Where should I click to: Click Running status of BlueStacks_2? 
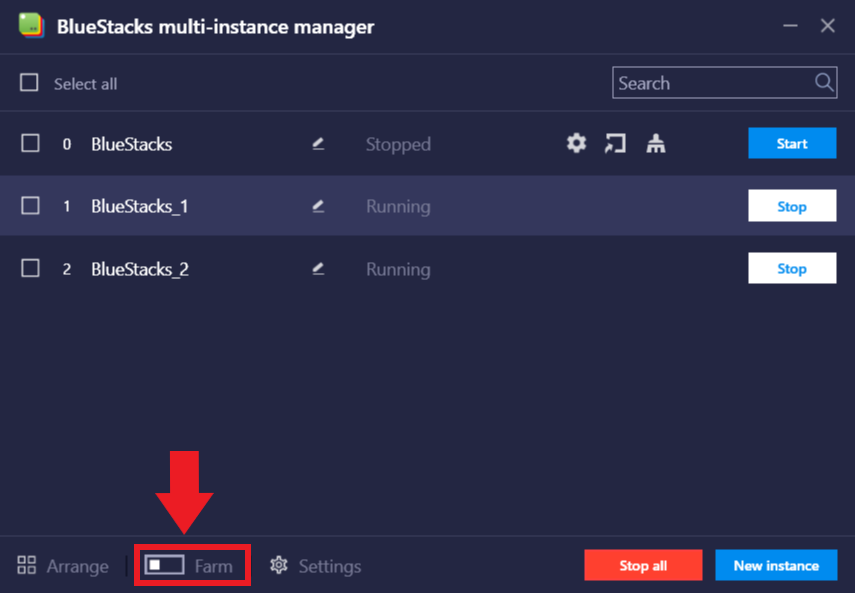[x=398, y=269]
